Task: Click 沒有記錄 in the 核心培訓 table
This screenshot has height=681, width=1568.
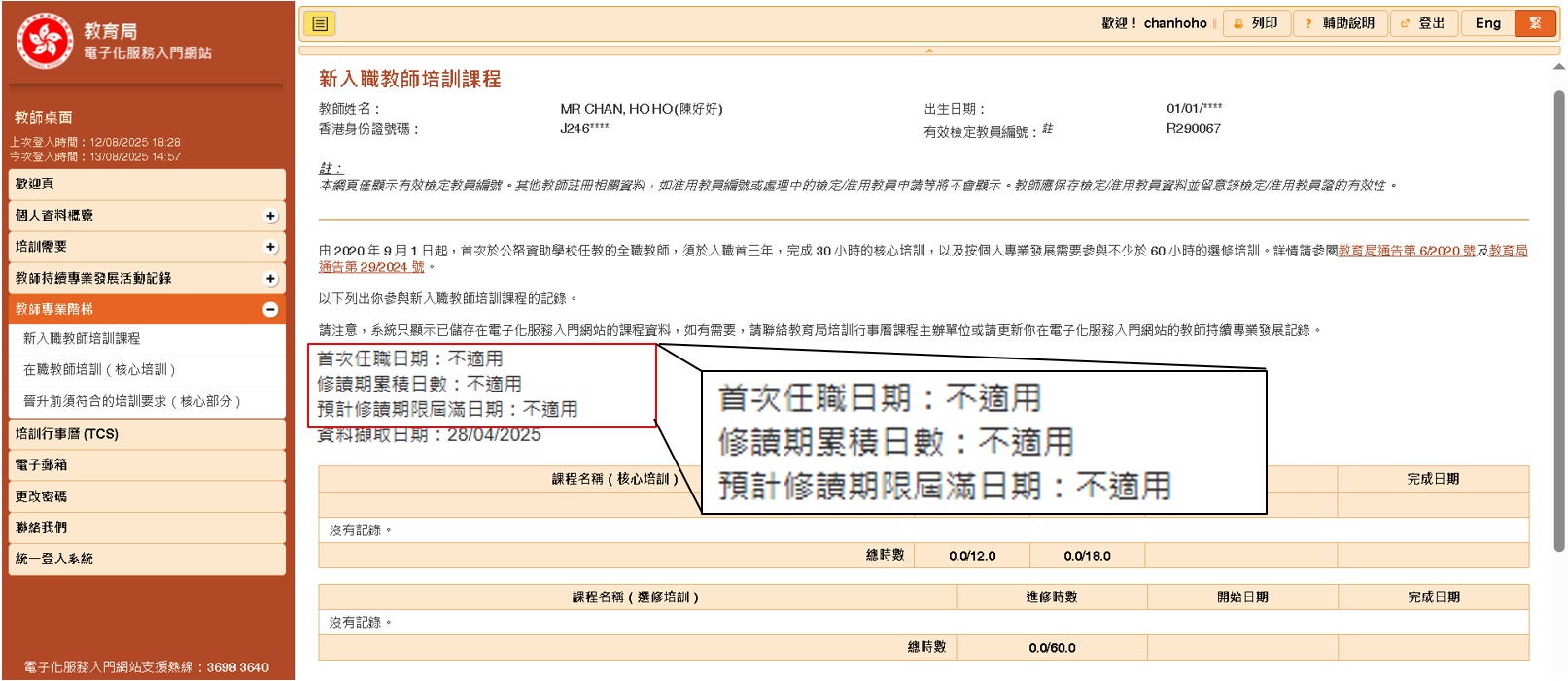Action: [x=360, y=530]
